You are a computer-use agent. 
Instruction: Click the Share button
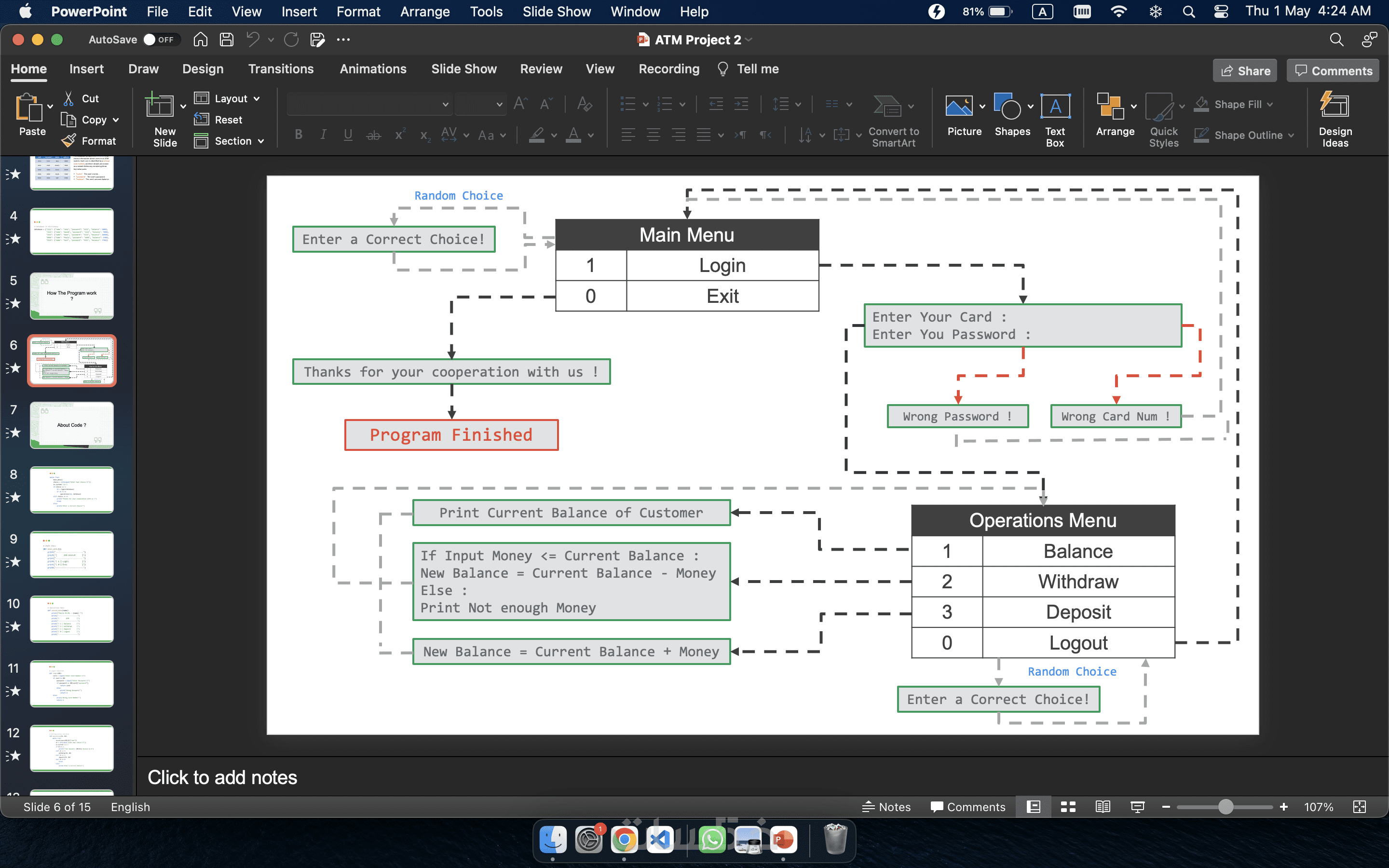click(1245, 70)
